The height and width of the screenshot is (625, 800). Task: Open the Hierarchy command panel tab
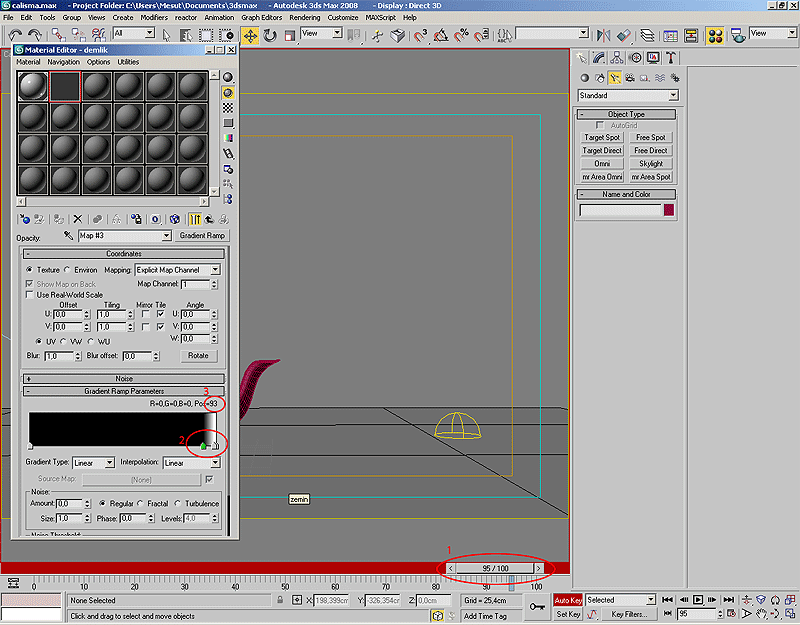tap(617, 58)
